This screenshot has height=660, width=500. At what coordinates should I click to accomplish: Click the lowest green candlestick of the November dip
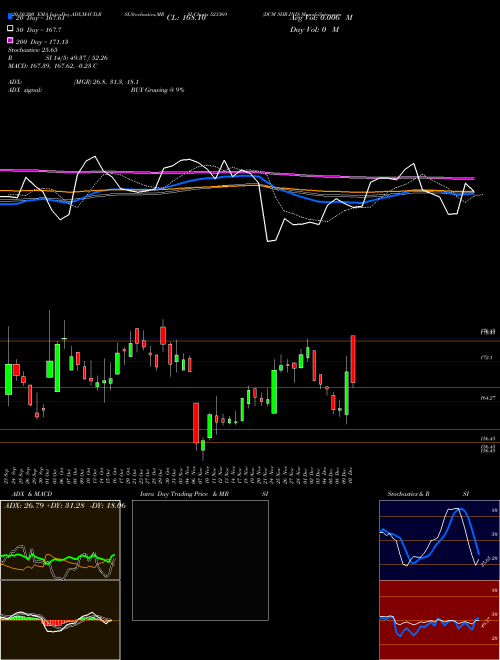[203, 445]
